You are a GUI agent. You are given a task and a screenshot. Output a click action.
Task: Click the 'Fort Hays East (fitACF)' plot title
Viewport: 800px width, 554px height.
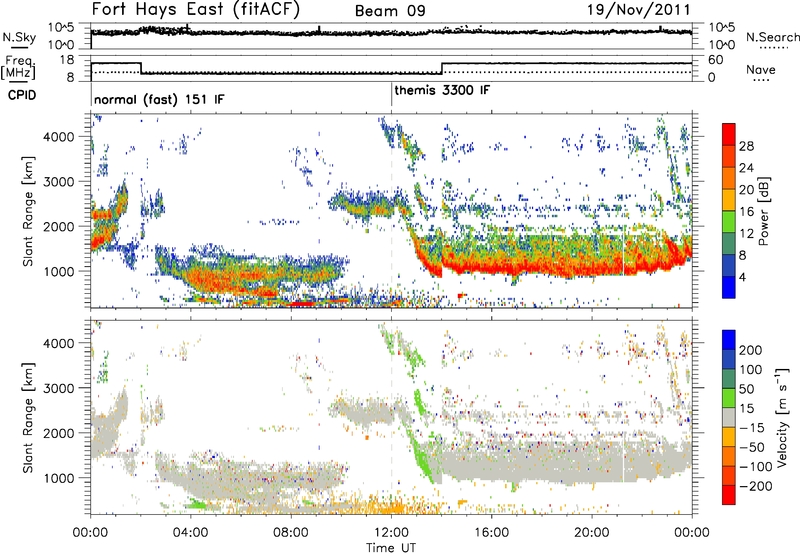tap(195, 9)
